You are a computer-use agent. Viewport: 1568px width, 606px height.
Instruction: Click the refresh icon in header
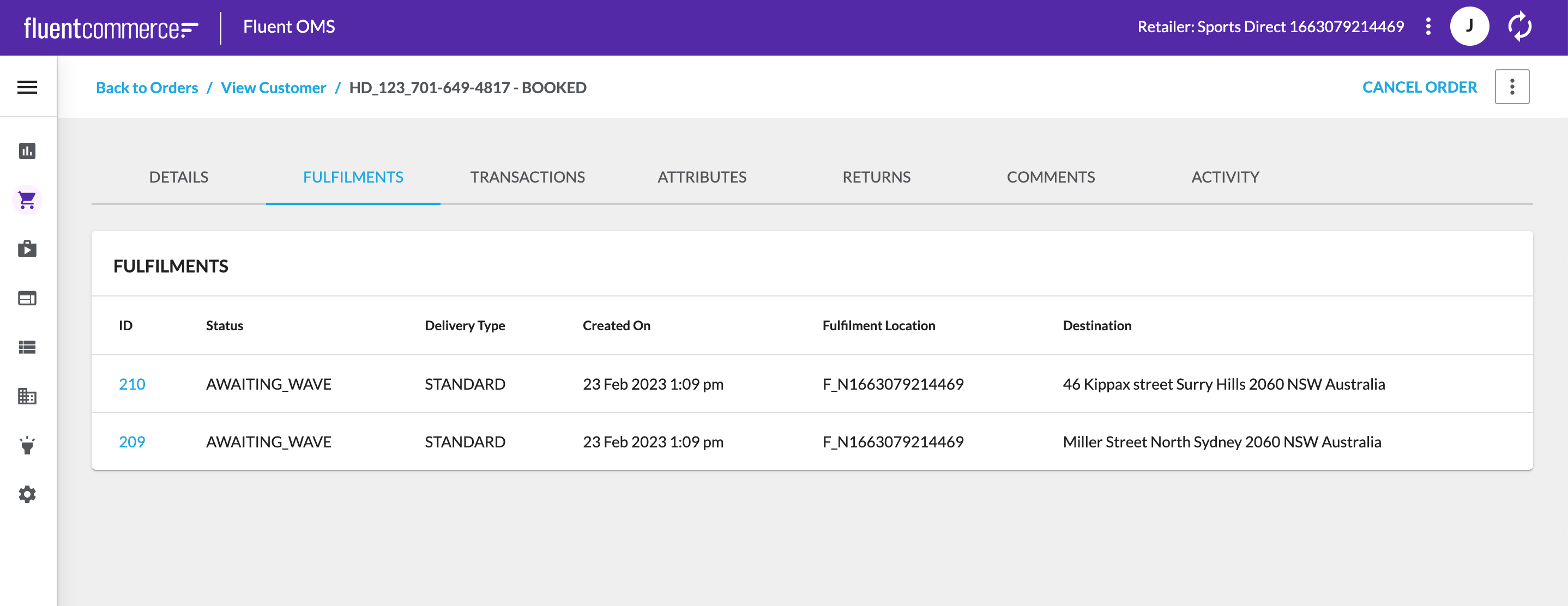point(1519,27)
